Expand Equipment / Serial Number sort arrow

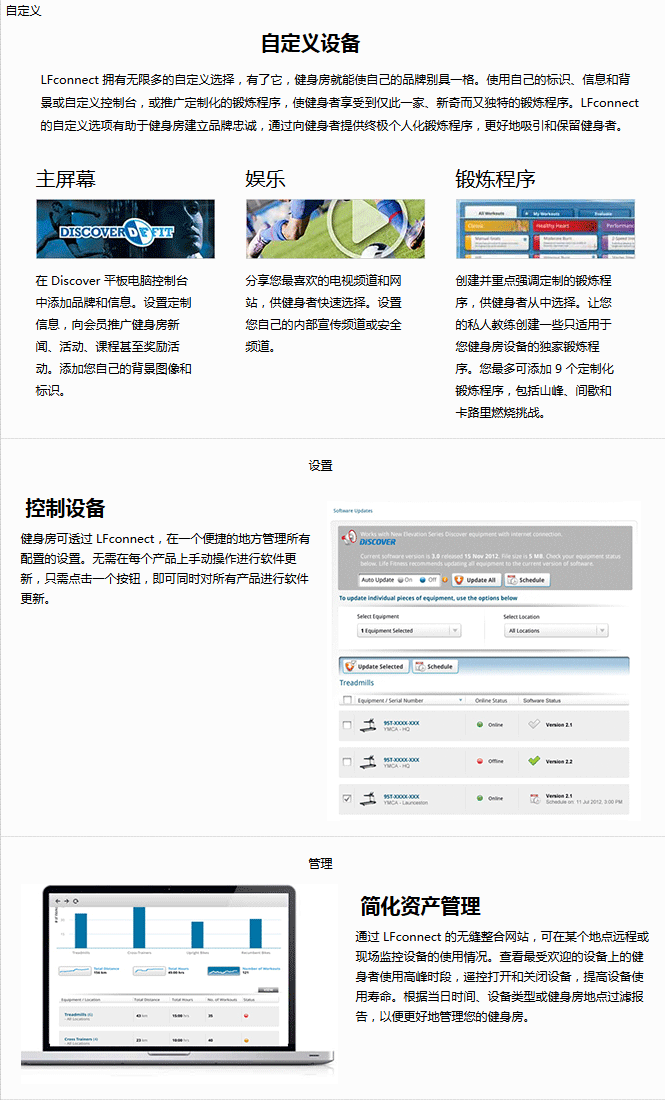point(461,700)
